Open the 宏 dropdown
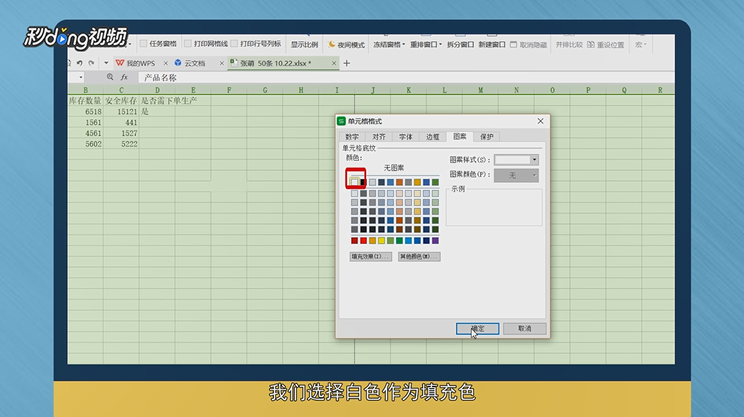 pos(641,45)
